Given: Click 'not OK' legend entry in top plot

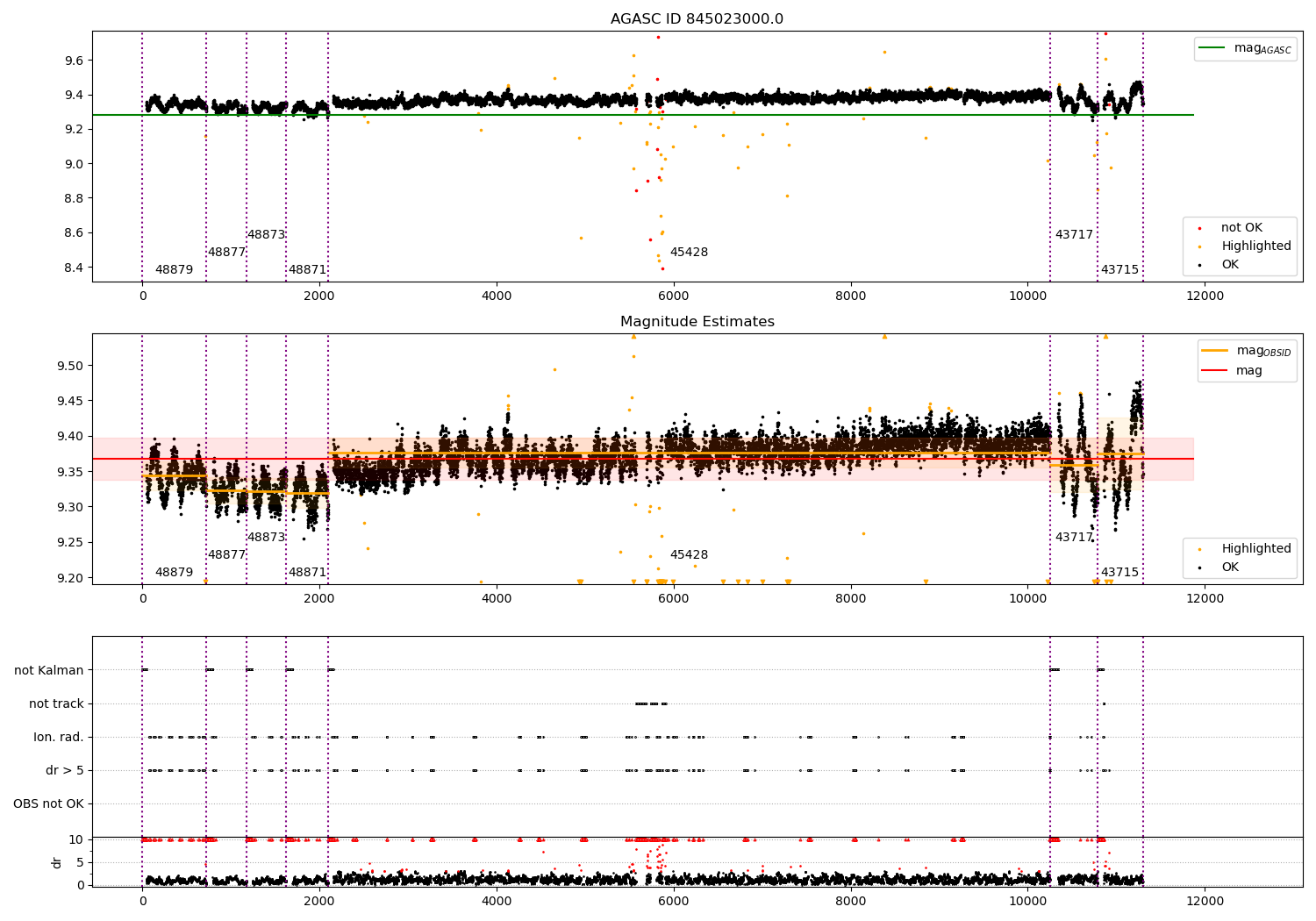Looking at the screenshot, I should pyautogui.click(x=1241, y=228).
